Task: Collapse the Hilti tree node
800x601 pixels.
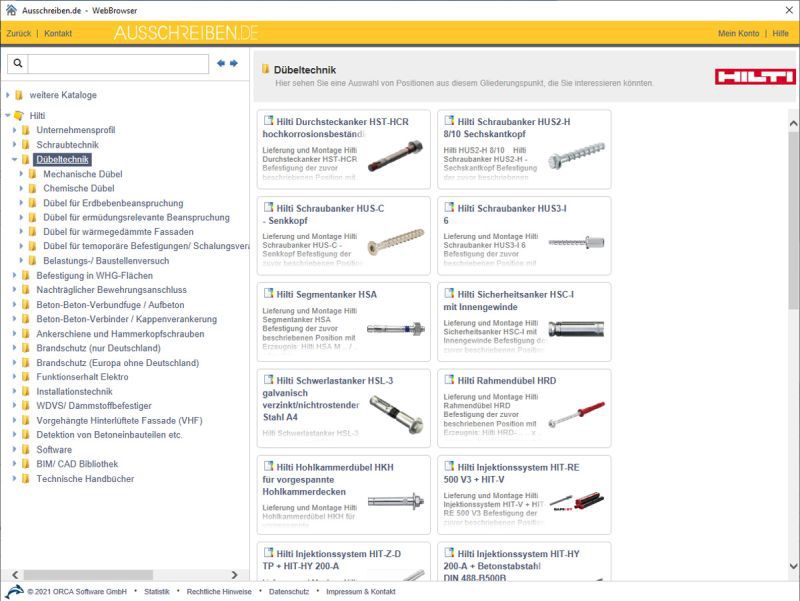Action: (x=8, y=116)
